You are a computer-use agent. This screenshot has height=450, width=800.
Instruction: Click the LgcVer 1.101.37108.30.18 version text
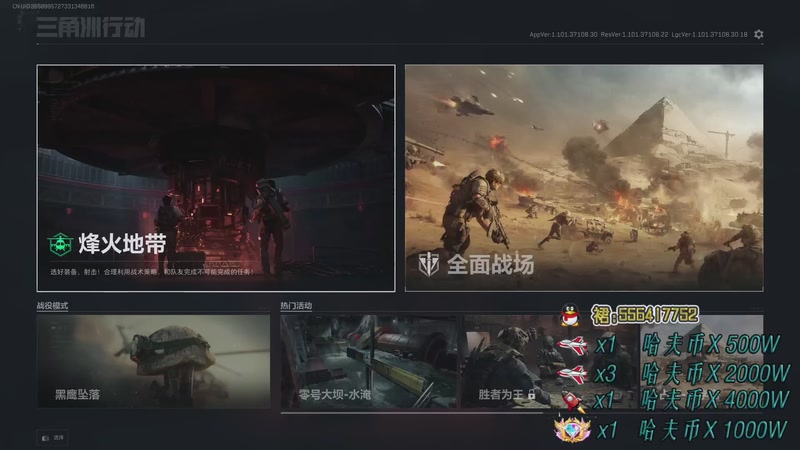[709, 35]
